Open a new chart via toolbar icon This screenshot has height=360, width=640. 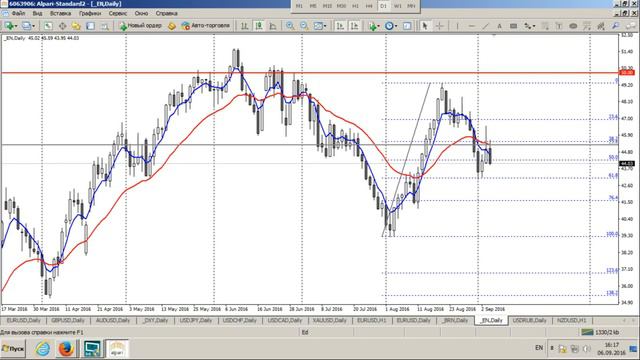(x=9, y=26)
